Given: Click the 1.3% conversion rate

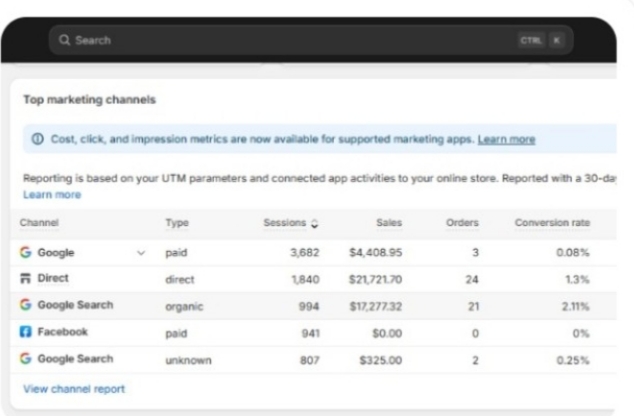Looking at the screenshot, I should coord(577,279).
